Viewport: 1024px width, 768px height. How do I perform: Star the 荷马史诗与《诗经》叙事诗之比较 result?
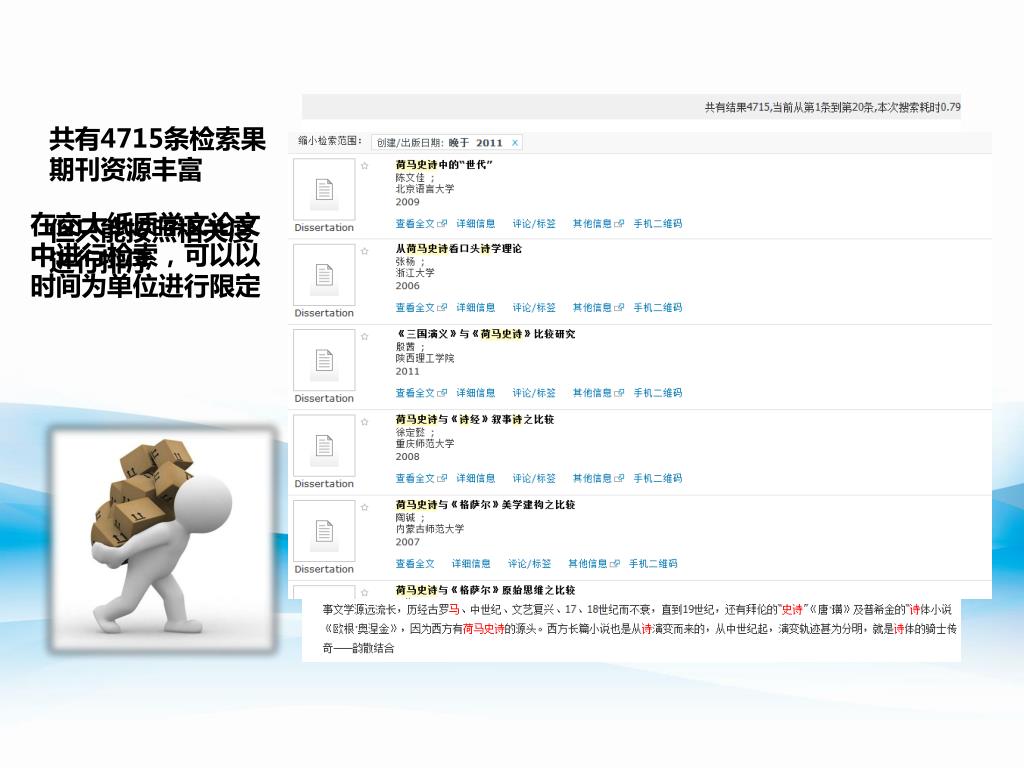[364, 422]
